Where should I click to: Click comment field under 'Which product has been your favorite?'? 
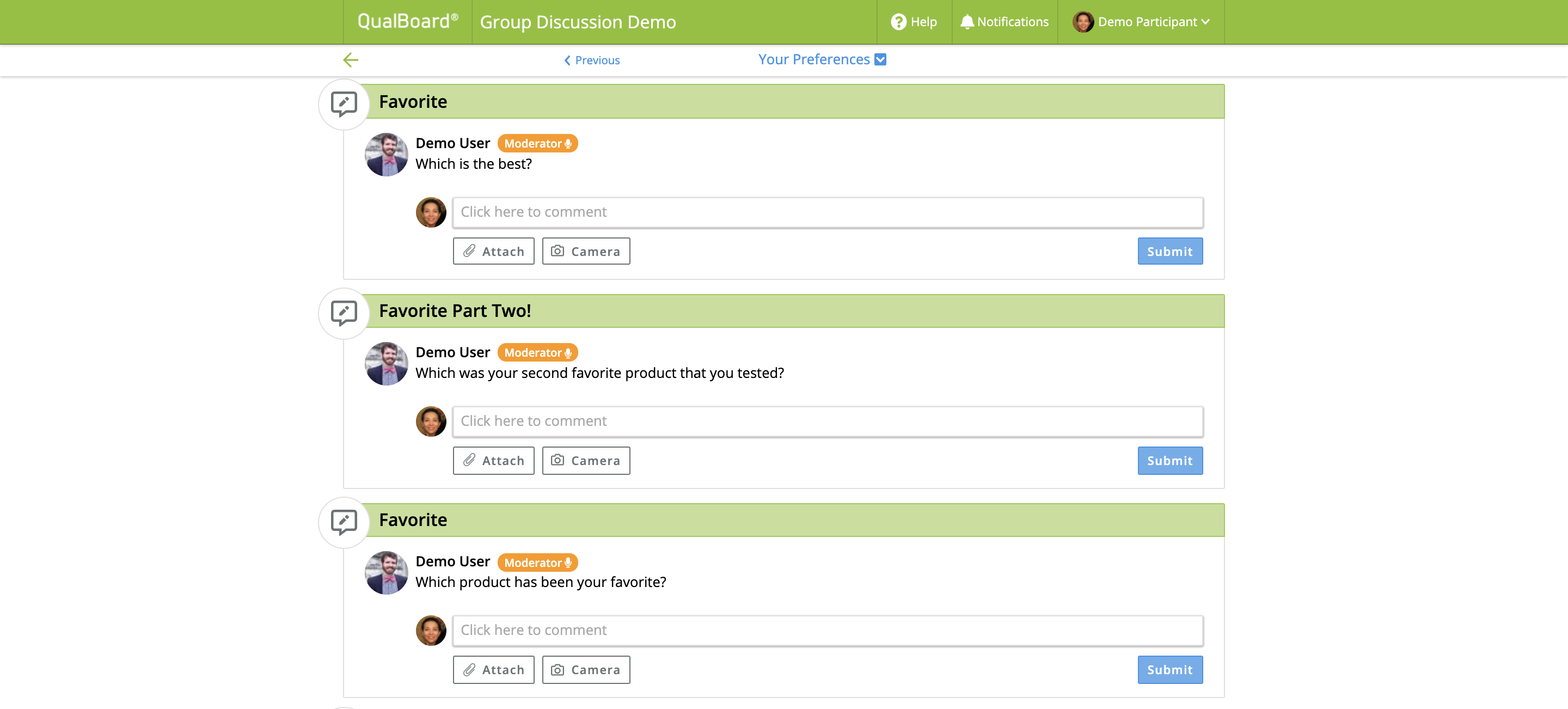(x=827, y=631)
